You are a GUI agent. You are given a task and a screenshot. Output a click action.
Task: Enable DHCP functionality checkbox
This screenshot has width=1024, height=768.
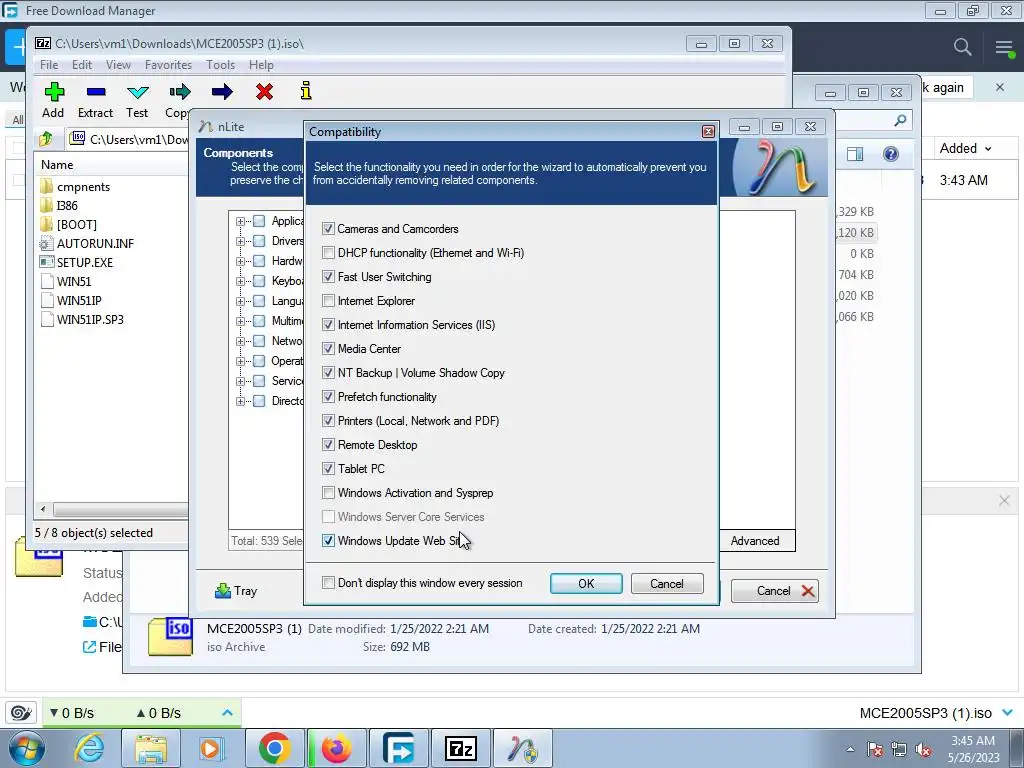328,253
